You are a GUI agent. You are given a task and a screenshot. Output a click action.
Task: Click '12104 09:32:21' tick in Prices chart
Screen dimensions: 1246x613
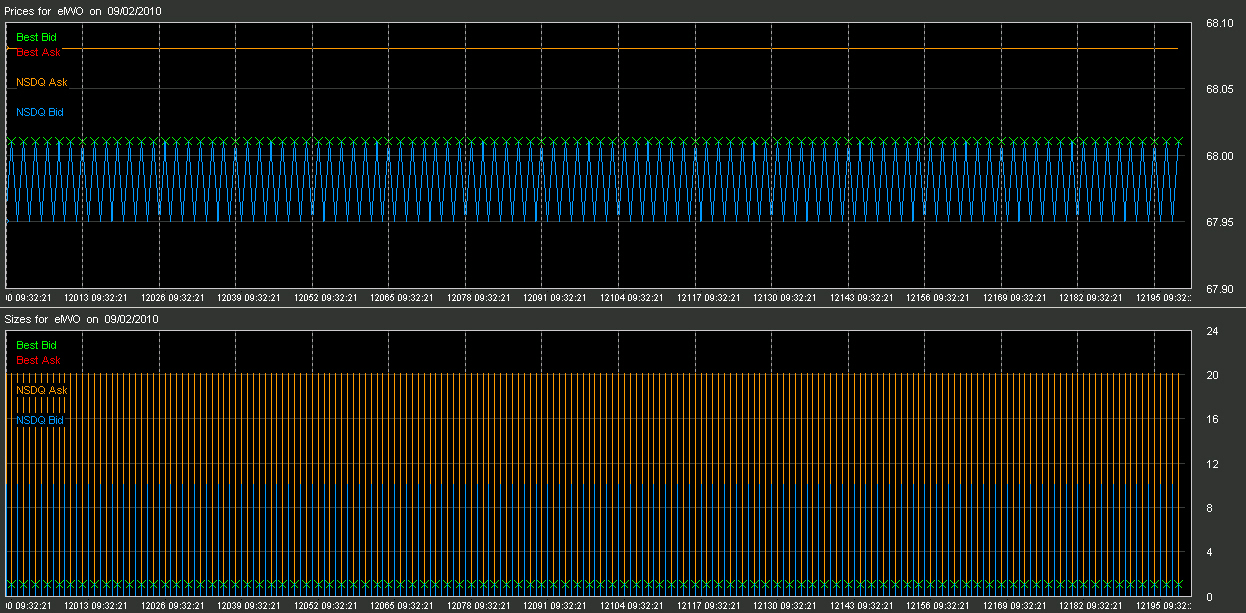pyautogui.click(x=632, y=297)
